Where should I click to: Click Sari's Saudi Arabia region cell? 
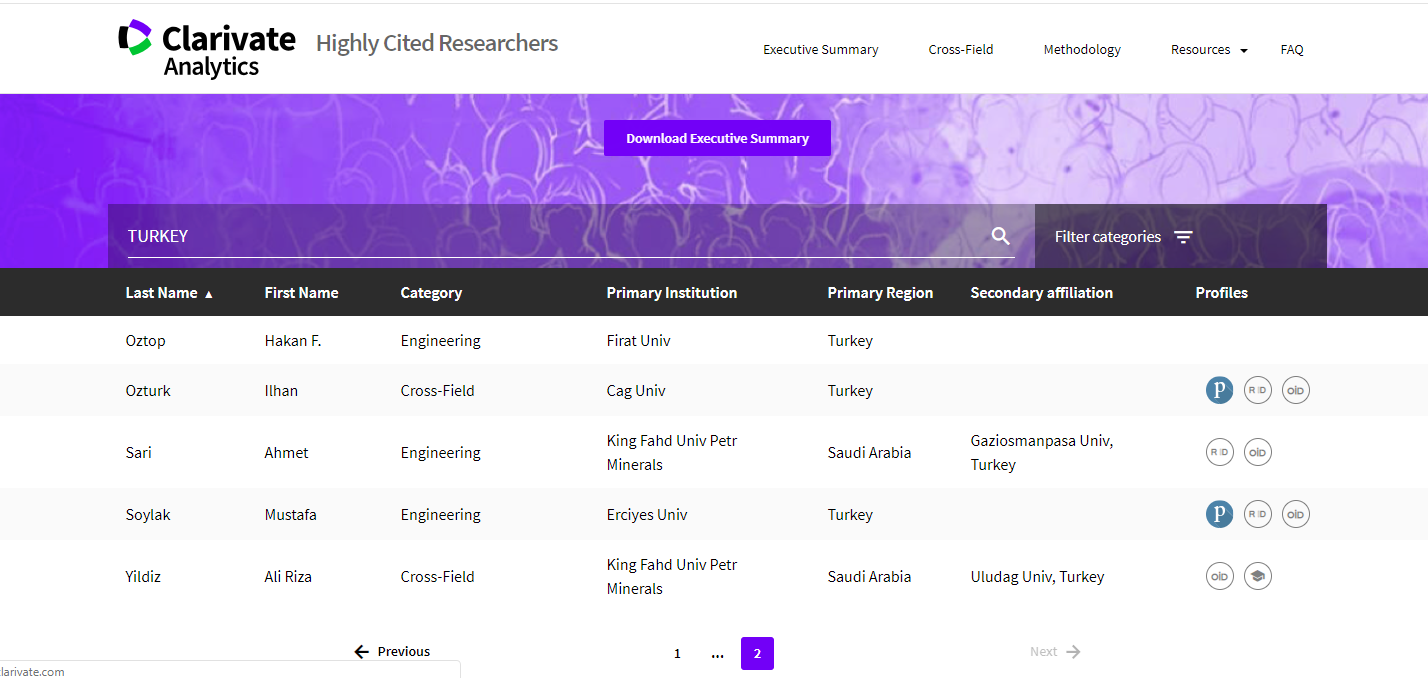pos(869,452)
